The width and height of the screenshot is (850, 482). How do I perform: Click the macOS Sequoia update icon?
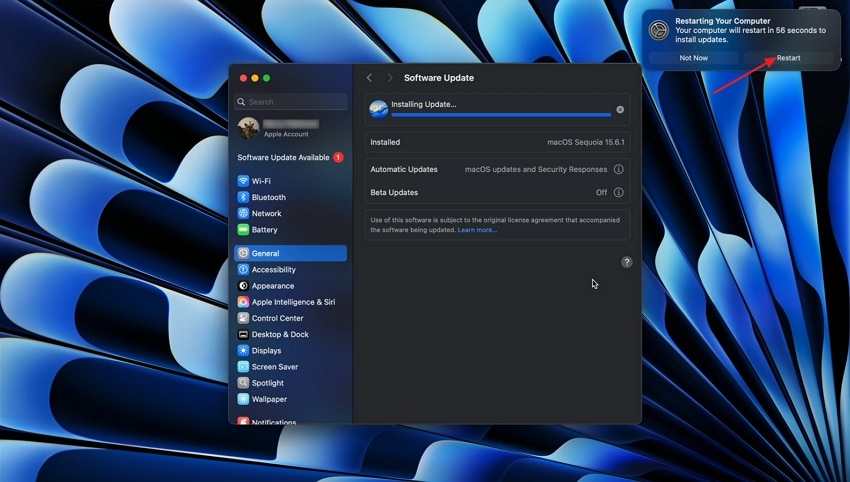[x=378, y=109]
